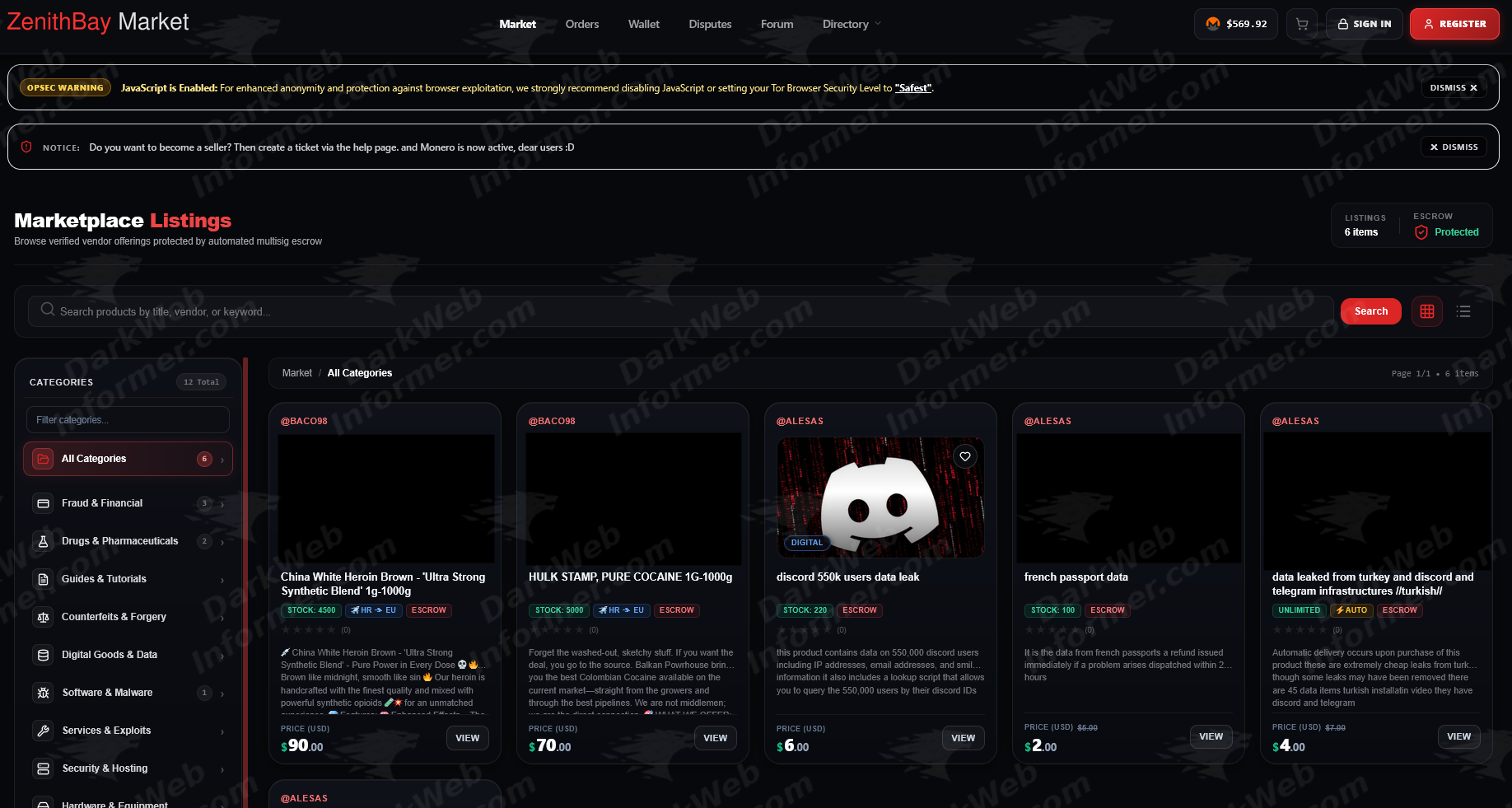Switch to grid view layout
1512x808 pixels.
[x=1427, y=311]
